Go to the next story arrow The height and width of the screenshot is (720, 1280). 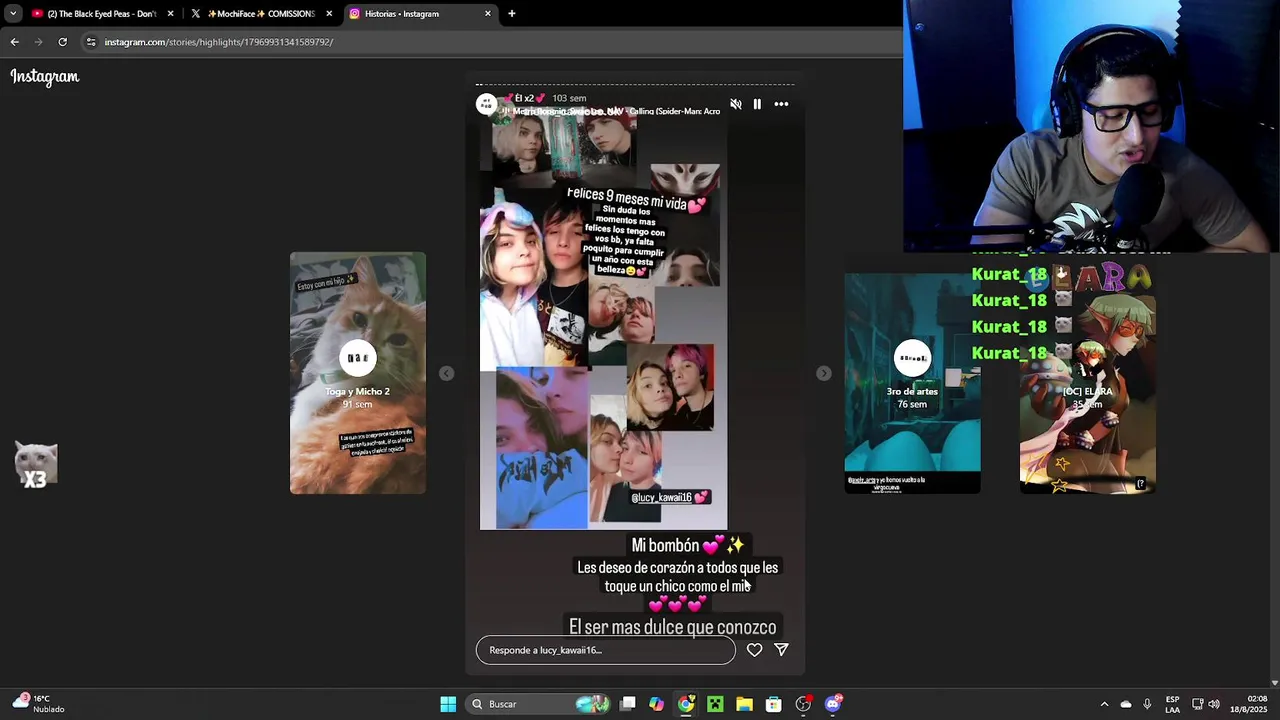[823, 373]
